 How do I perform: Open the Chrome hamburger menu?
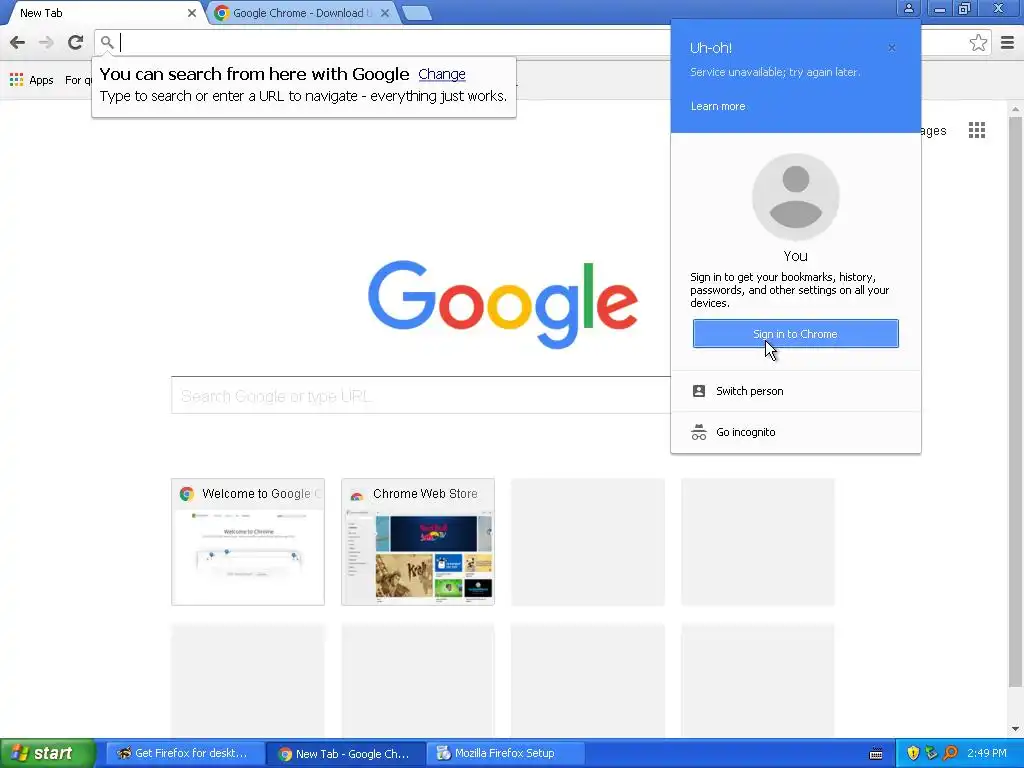coord(1007,43)
